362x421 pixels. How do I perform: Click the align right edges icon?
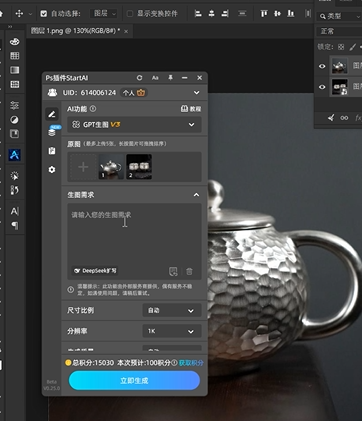click(225, 13)
